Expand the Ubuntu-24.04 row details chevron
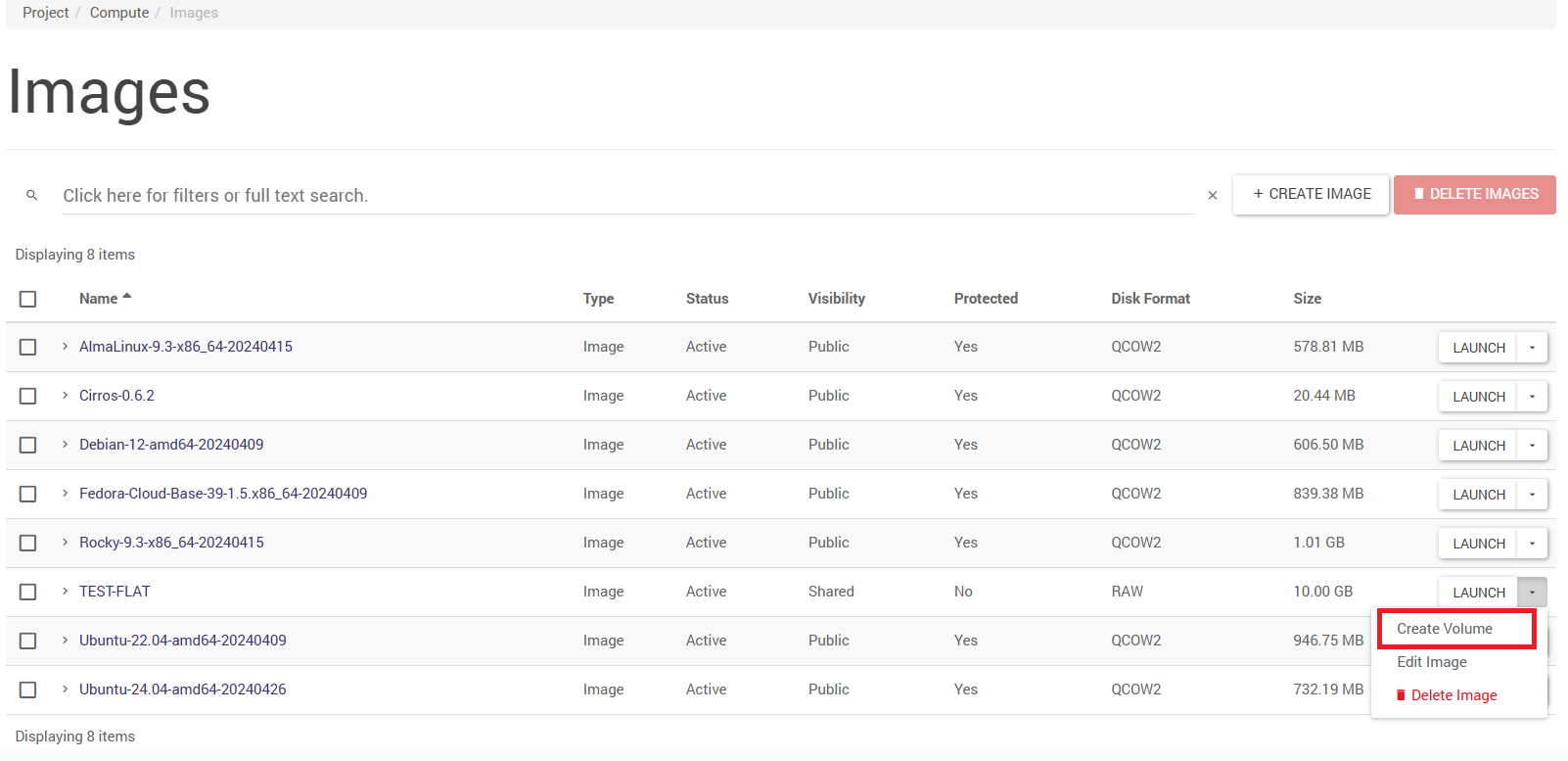 (x=65, y=690)
